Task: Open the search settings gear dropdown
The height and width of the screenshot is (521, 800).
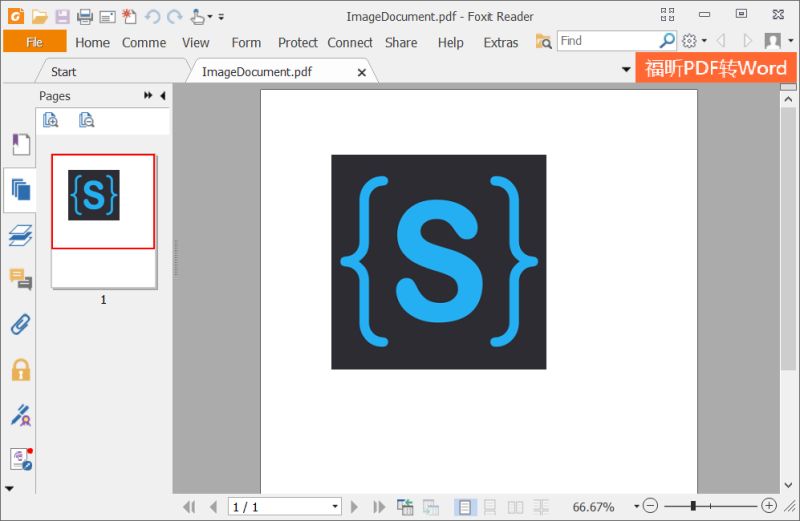Action: click(694, 41)
